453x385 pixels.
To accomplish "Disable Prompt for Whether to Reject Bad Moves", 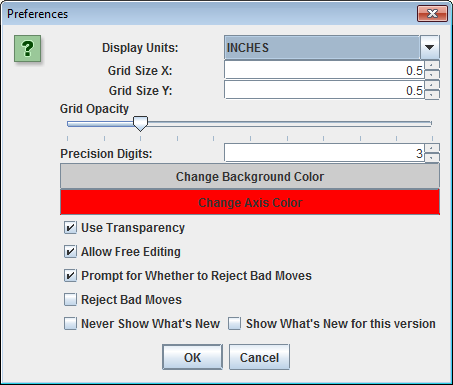I will click(x=70, y=276).
